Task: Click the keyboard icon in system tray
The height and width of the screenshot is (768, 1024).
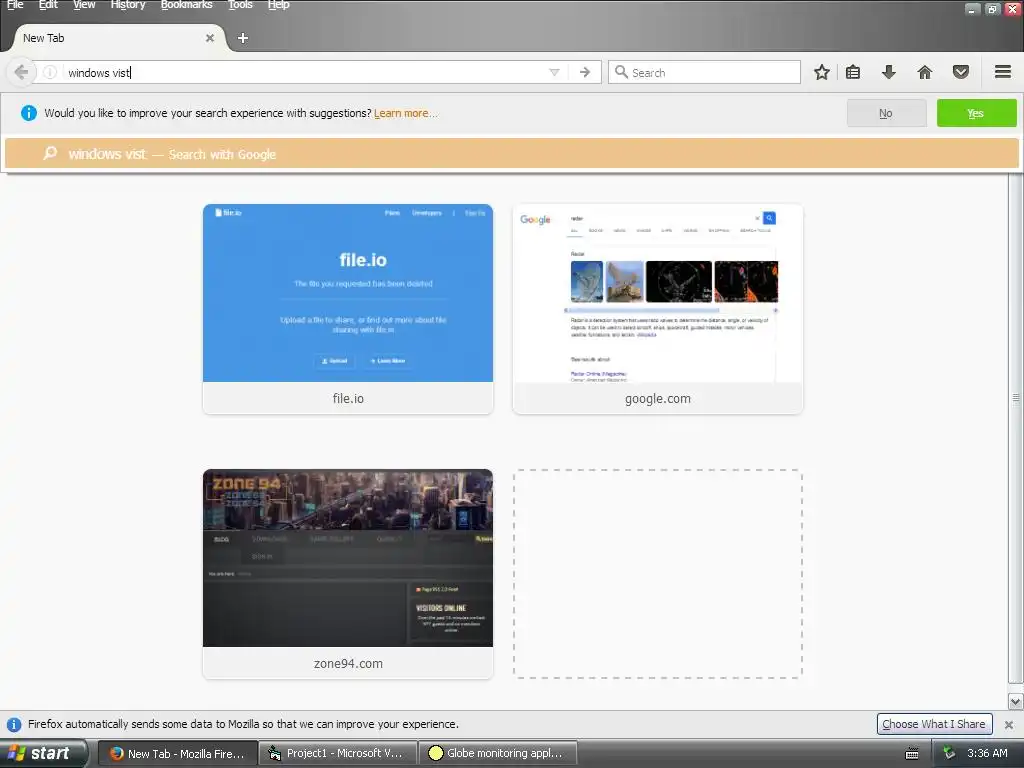Action: [912, 754]
